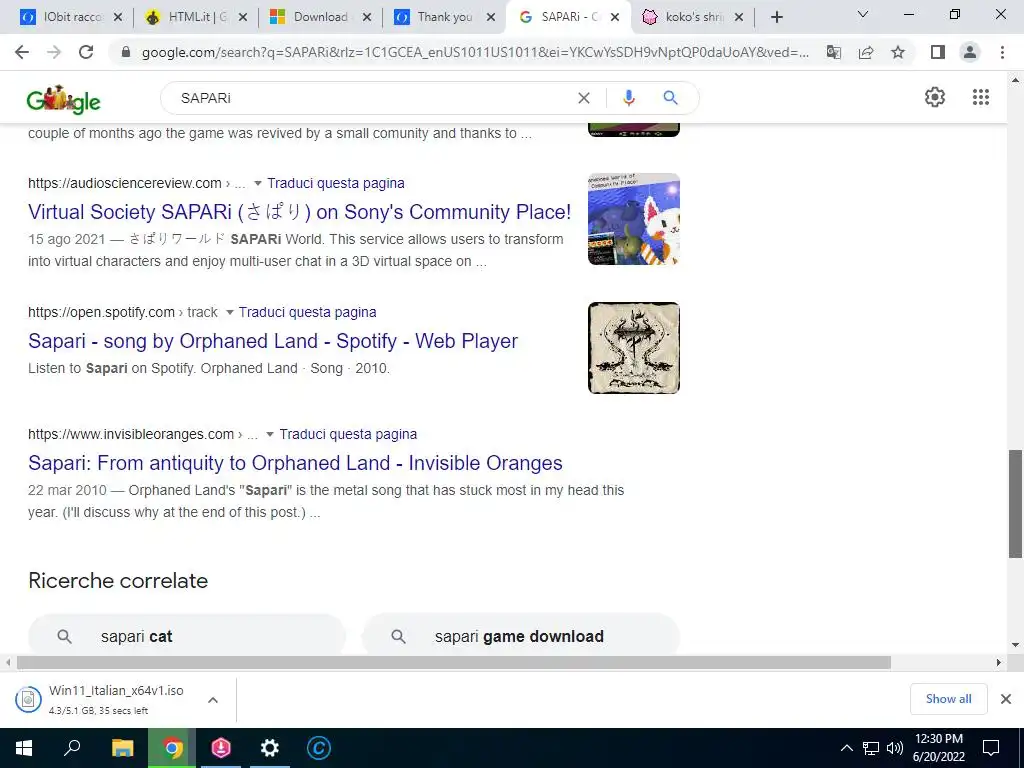Open Google search settings gear
Image resolution: width=1024 pixels, height=768 pixels.
pos(935,97)
